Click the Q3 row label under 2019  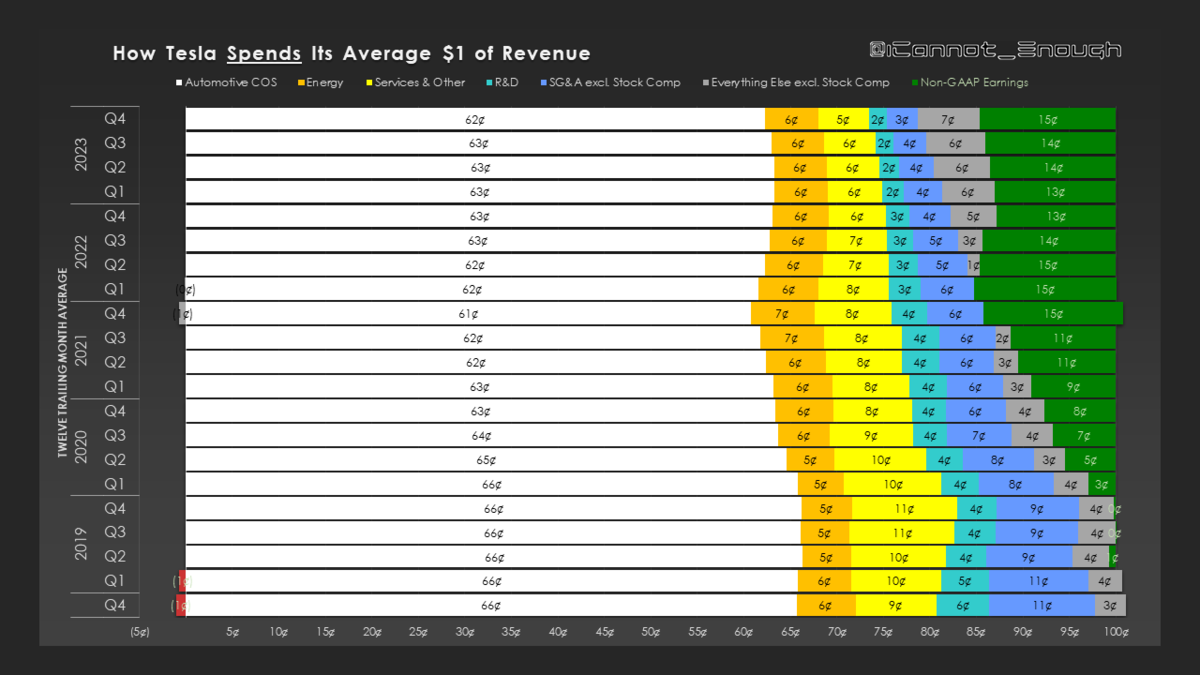click(x=115, y=533)
